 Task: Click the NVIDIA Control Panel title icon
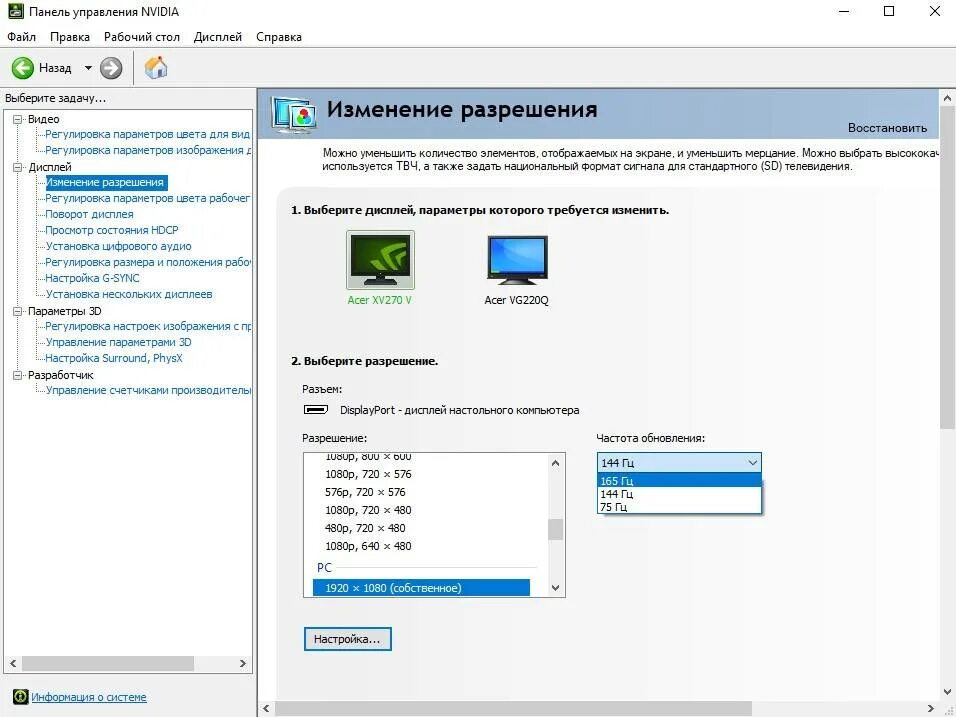[15, 11]
